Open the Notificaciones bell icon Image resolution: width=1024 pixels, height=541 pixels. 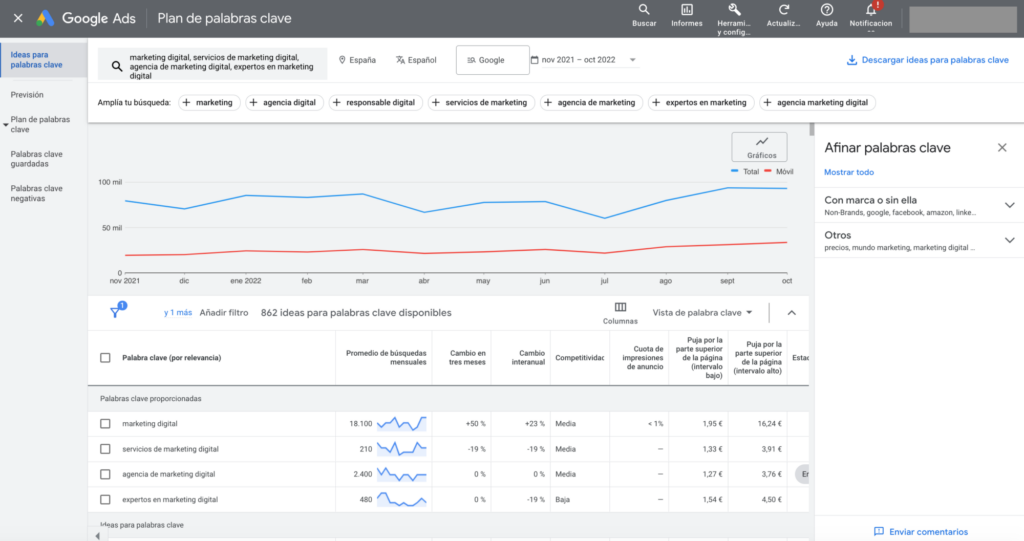click(x=871, y=16)
